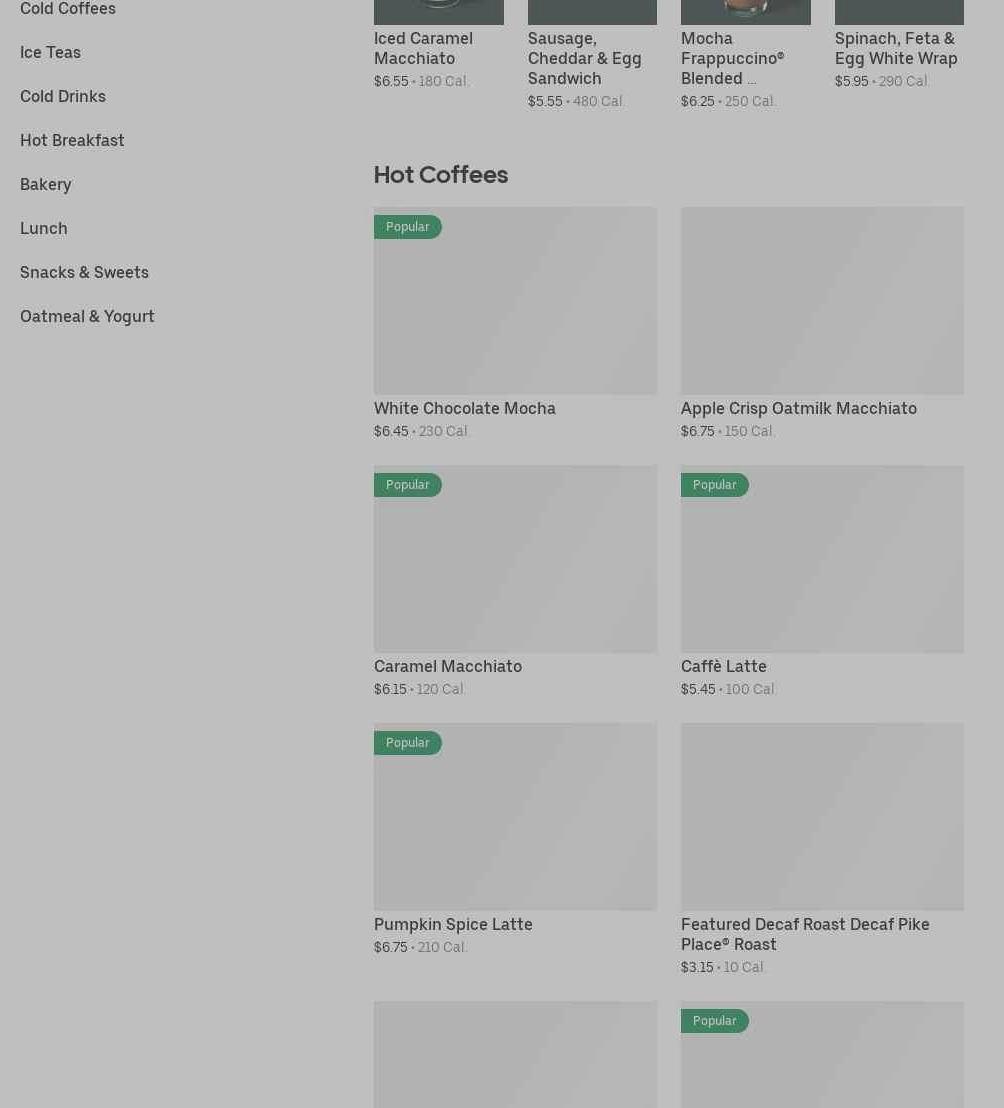The width and height of the screenshot is (1004, 1108).
Task: Click the $3.15 price of Featured Decaf Roast
Action: pos(697,967)
